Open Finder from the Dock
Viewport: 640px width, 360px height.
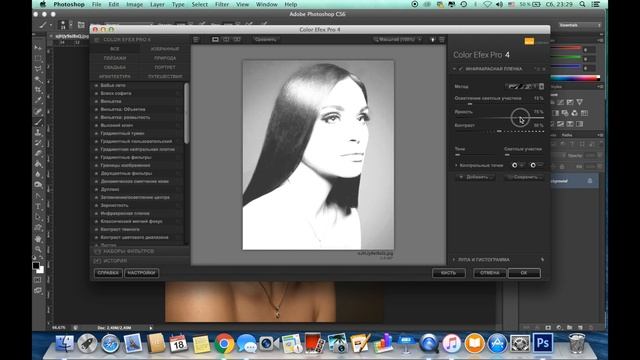pyautogui.click(x=64, y=344)
